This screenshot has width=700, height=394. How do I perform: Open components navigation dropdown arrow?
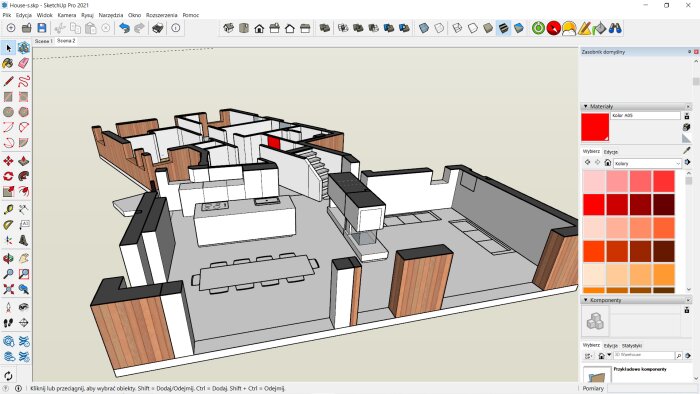coord(609,356)
